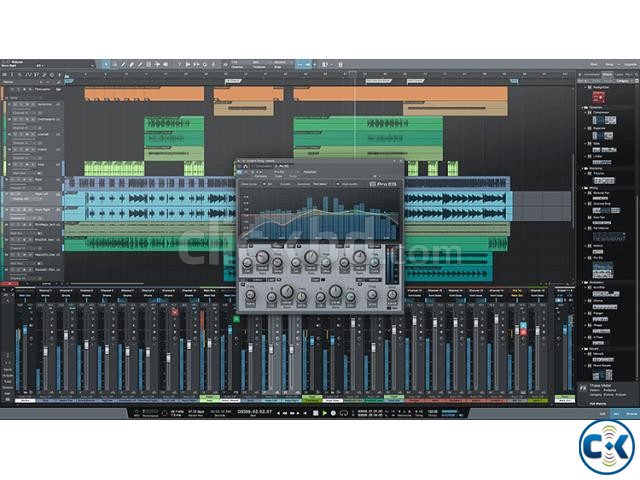Toggle the Mix view button at bottom right
640x480 pixels.
(616, 413)
